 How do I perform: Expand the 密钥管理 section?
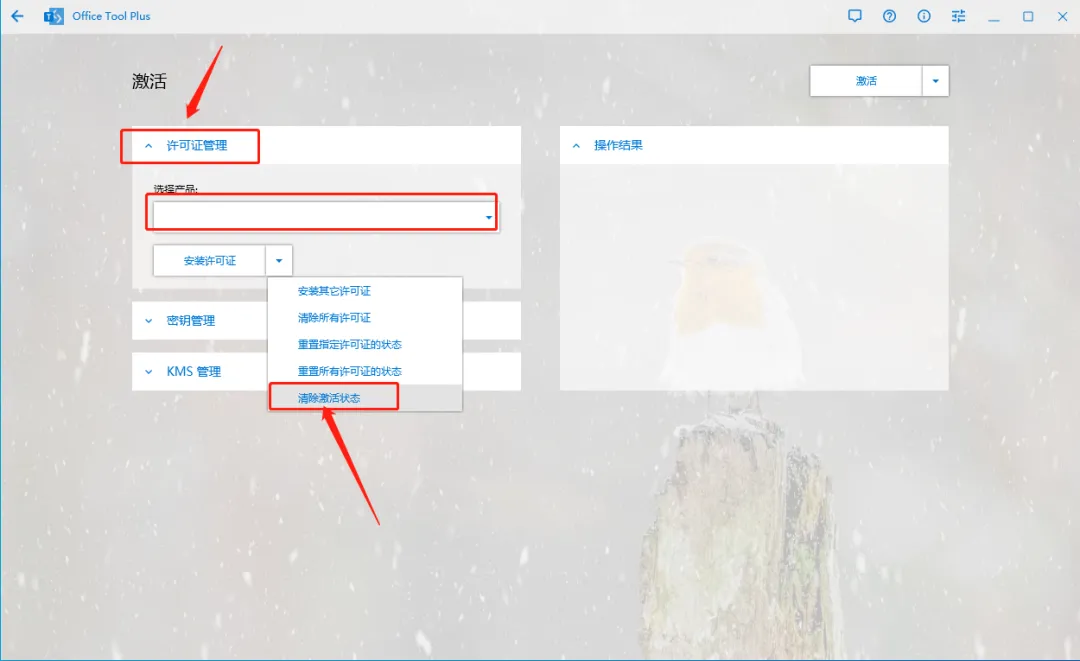326,320
